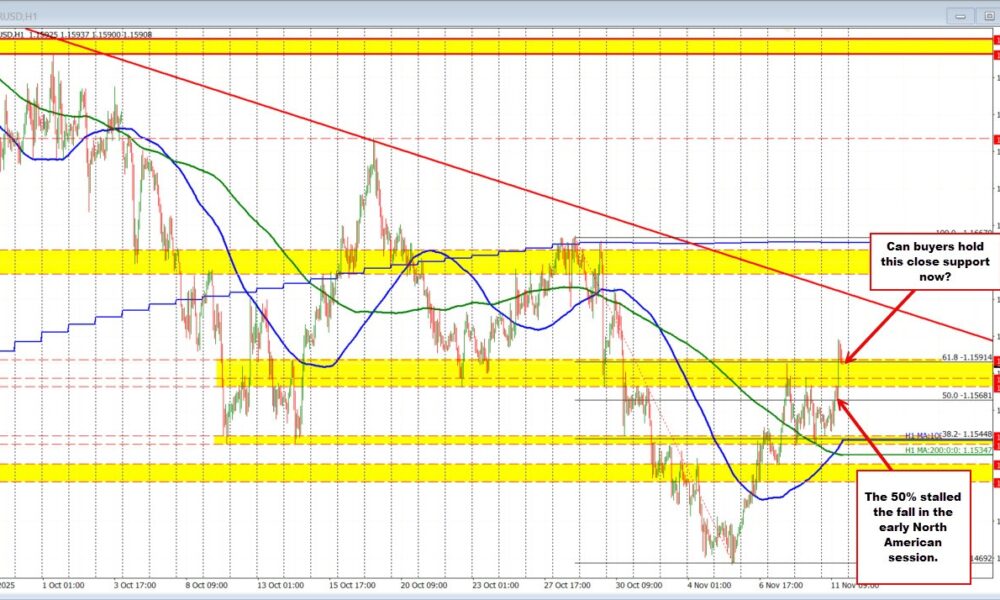
Task: Click the 50.0 Fibonacci retracement label
Action: pos(964,396)
